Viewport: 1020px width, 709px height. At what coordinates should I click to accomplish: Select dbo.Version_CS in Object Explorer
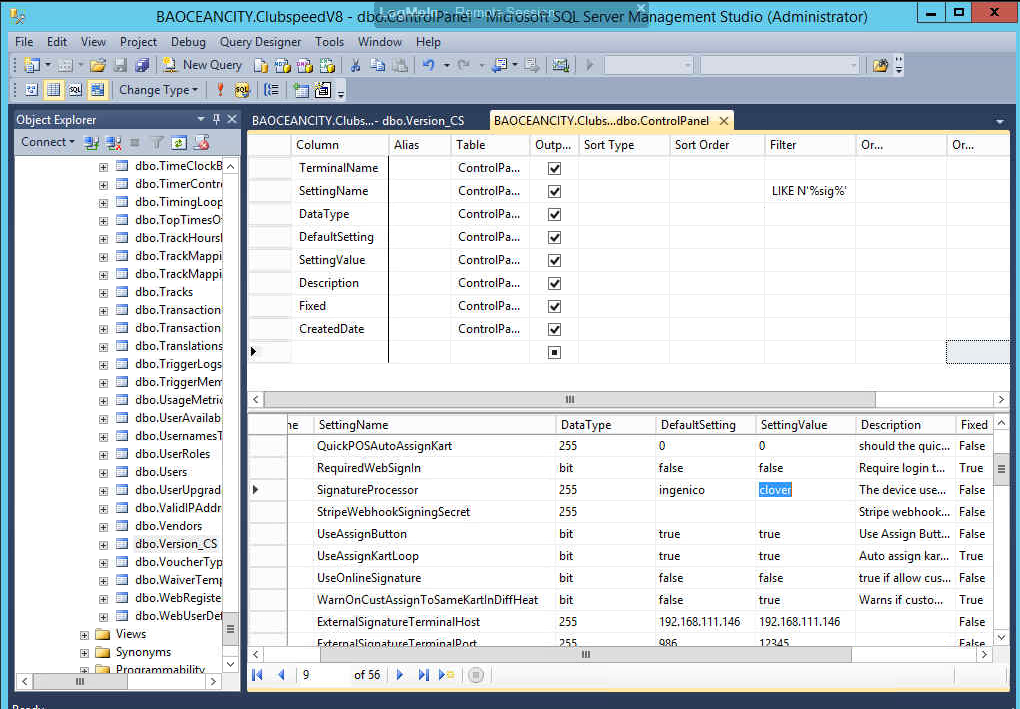(x=176, y=544)
